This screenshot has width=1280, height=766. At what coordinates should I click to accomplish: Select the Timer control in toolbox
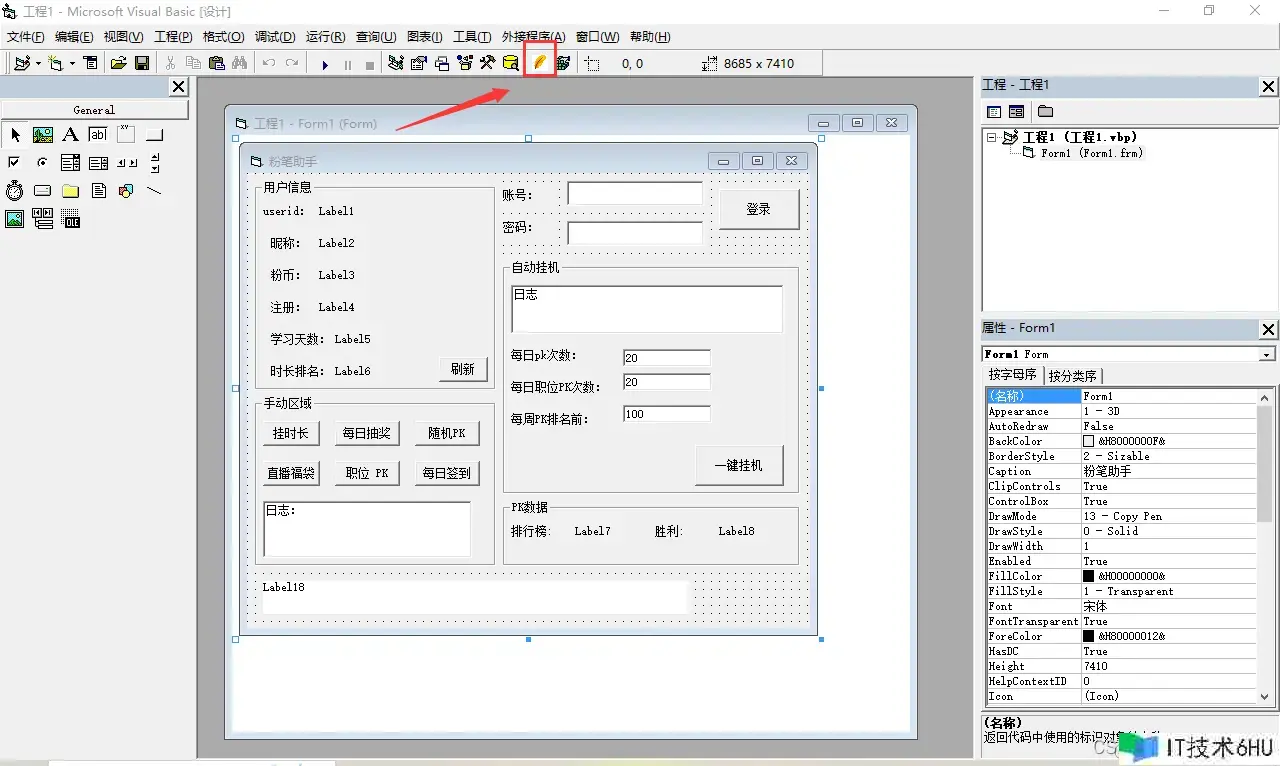[x=15, y=190]
